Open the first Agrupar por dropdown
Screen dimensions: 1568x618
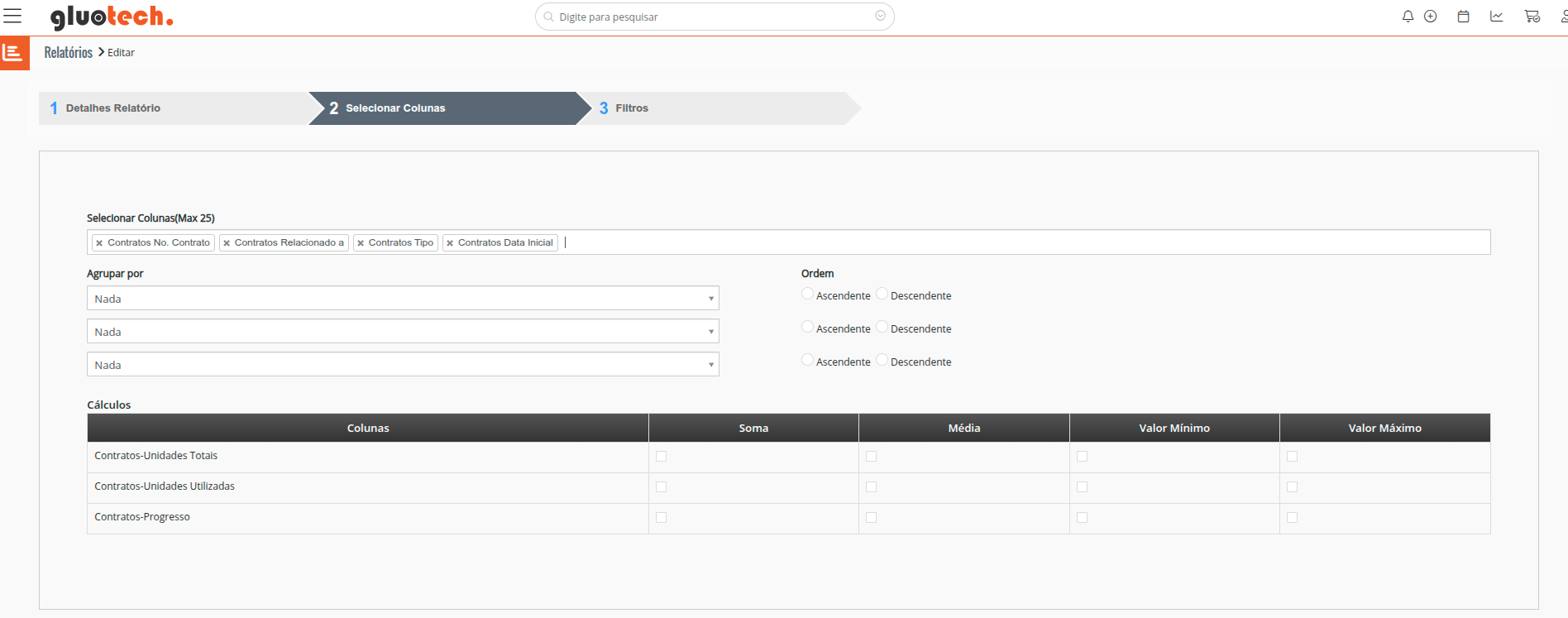tap(403, 298)
